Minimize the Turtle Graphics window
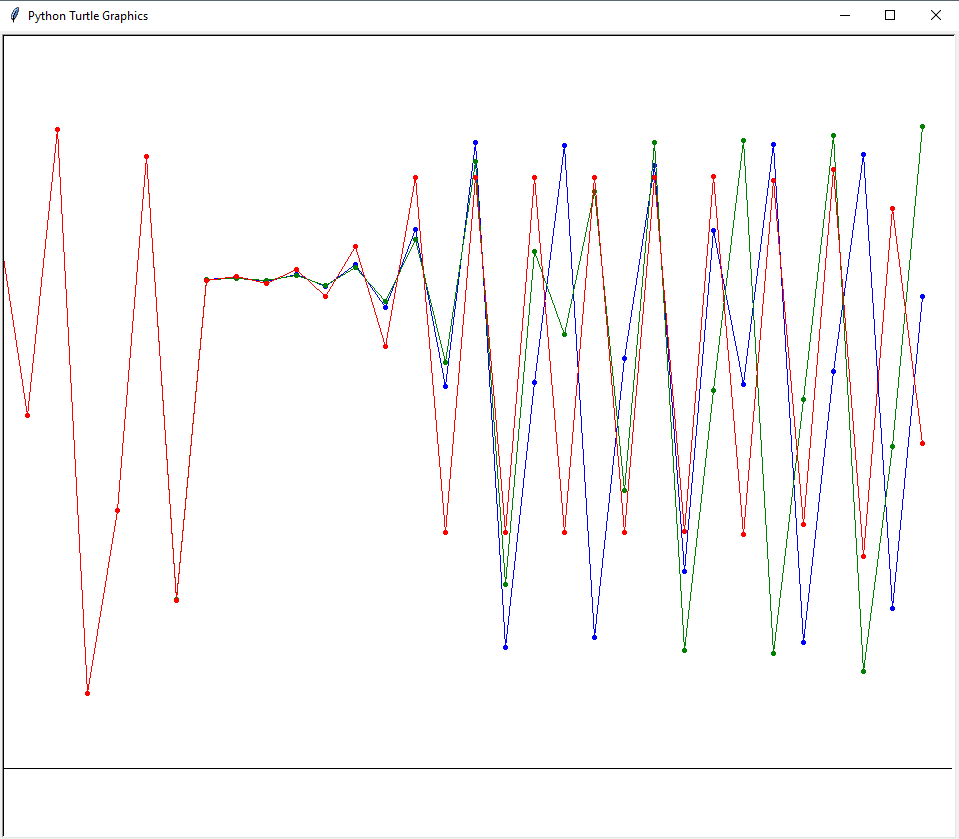The image size is (959, 839). click(x=845, y=15)
